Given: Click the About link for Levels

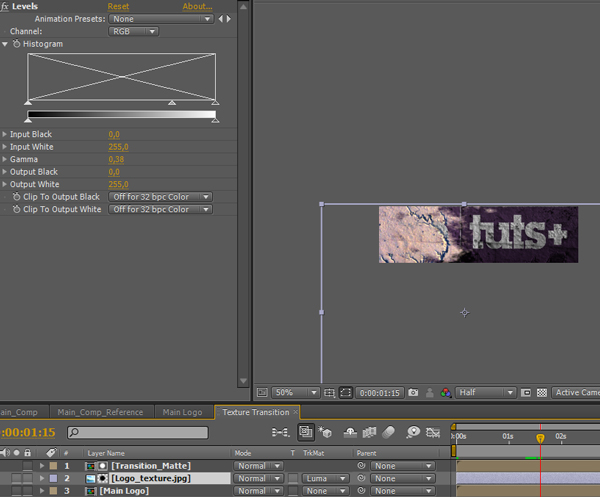Looking at the screenshot, I should tap(196, 6).
